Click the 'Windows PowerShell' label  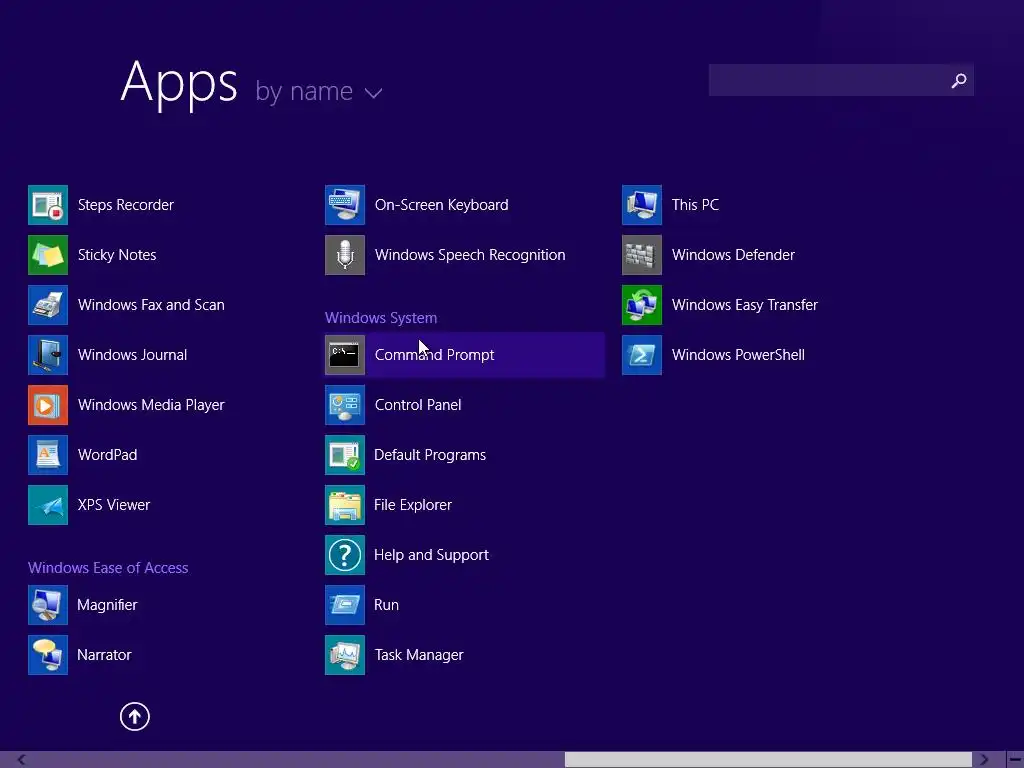[x=738, y=355]
